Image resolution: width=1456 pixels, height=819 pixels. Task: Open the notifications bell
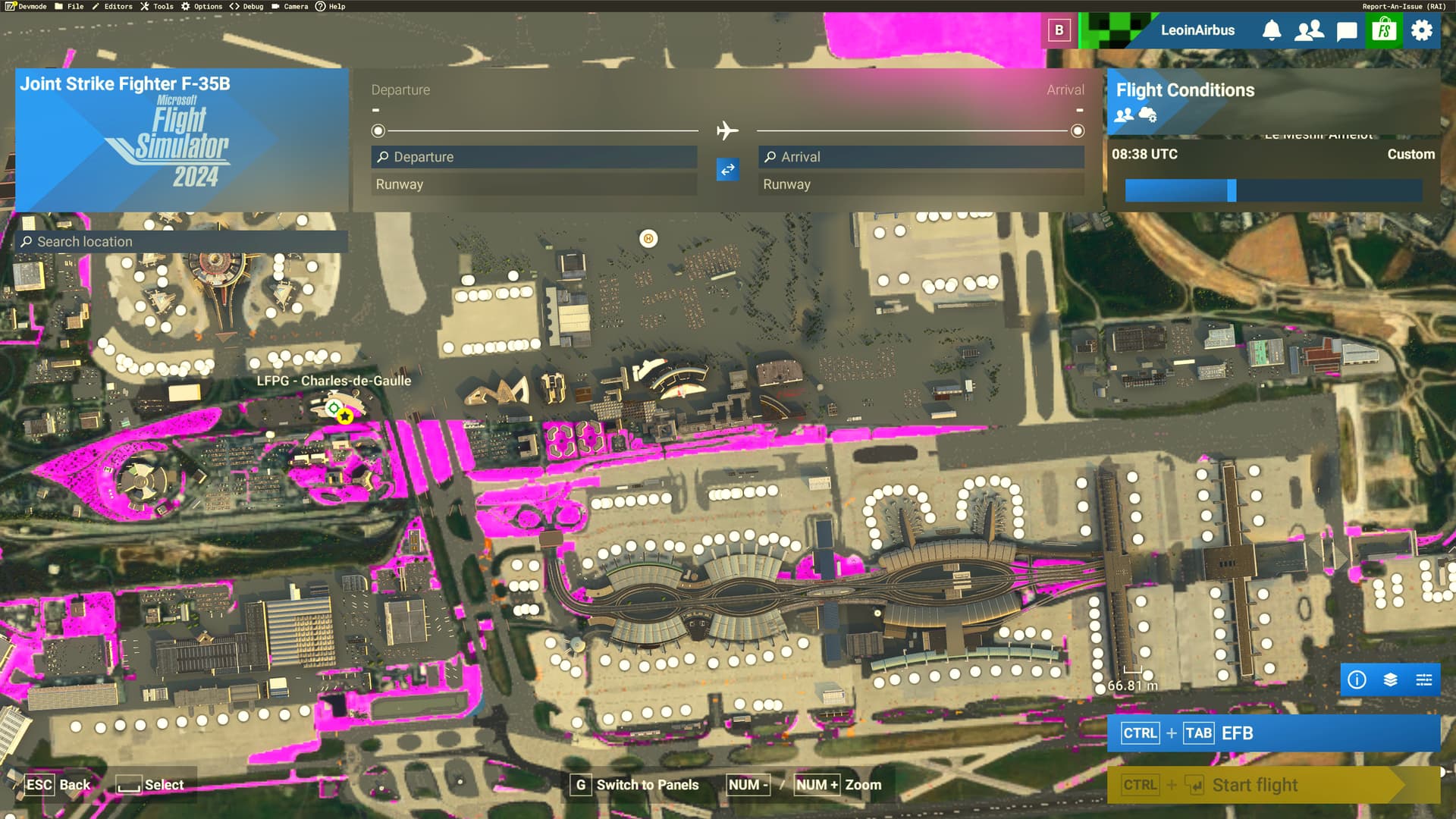pos(1272,30)
